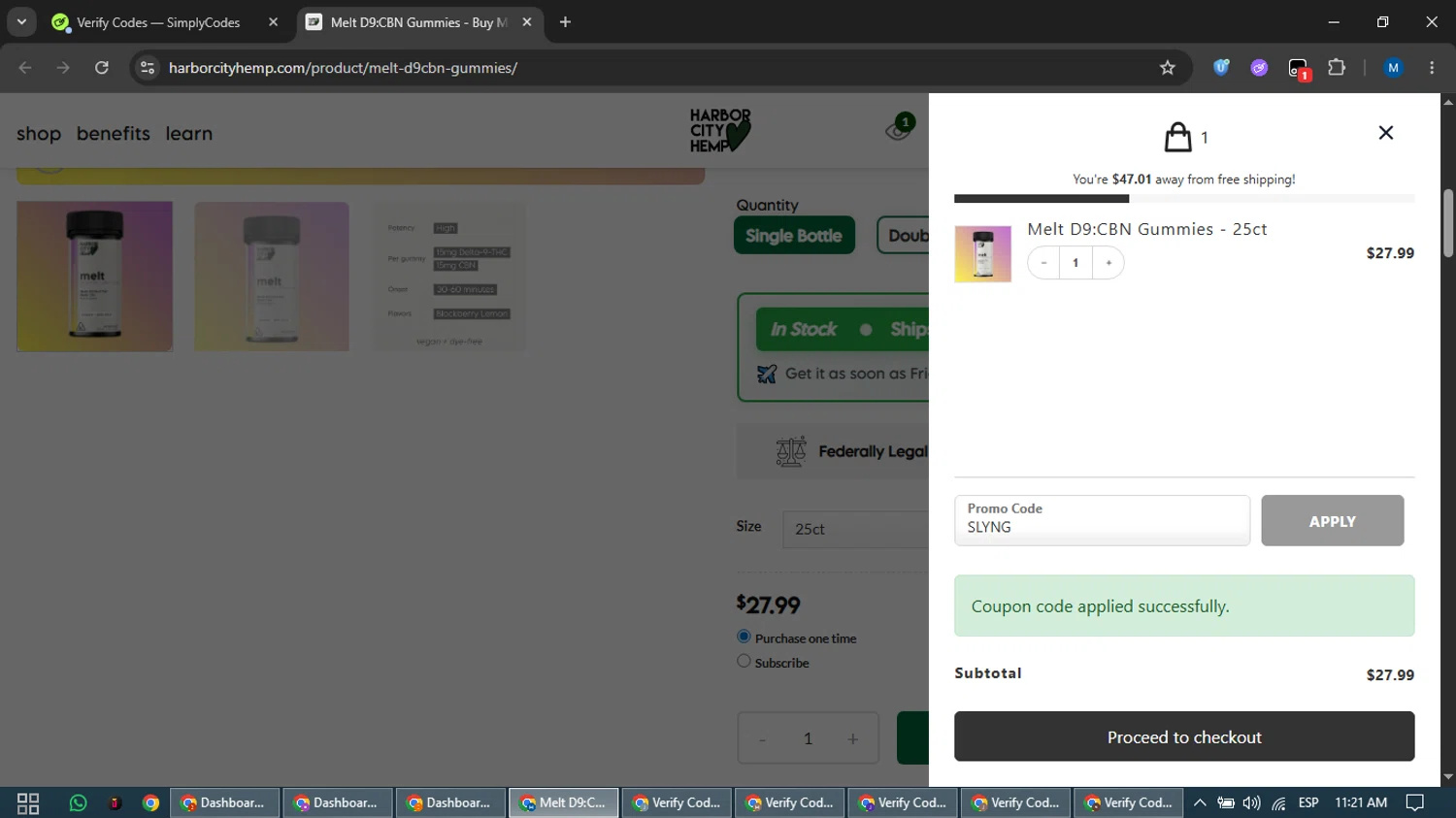This screenshot has width=1456, height=818.
Task: Click the shopping bag icon in the cart drawer
Action: 1177,137
